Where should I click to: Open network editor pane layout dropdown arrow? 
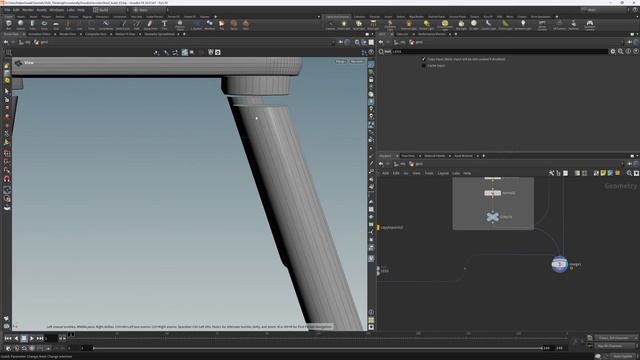coord(637,156)
